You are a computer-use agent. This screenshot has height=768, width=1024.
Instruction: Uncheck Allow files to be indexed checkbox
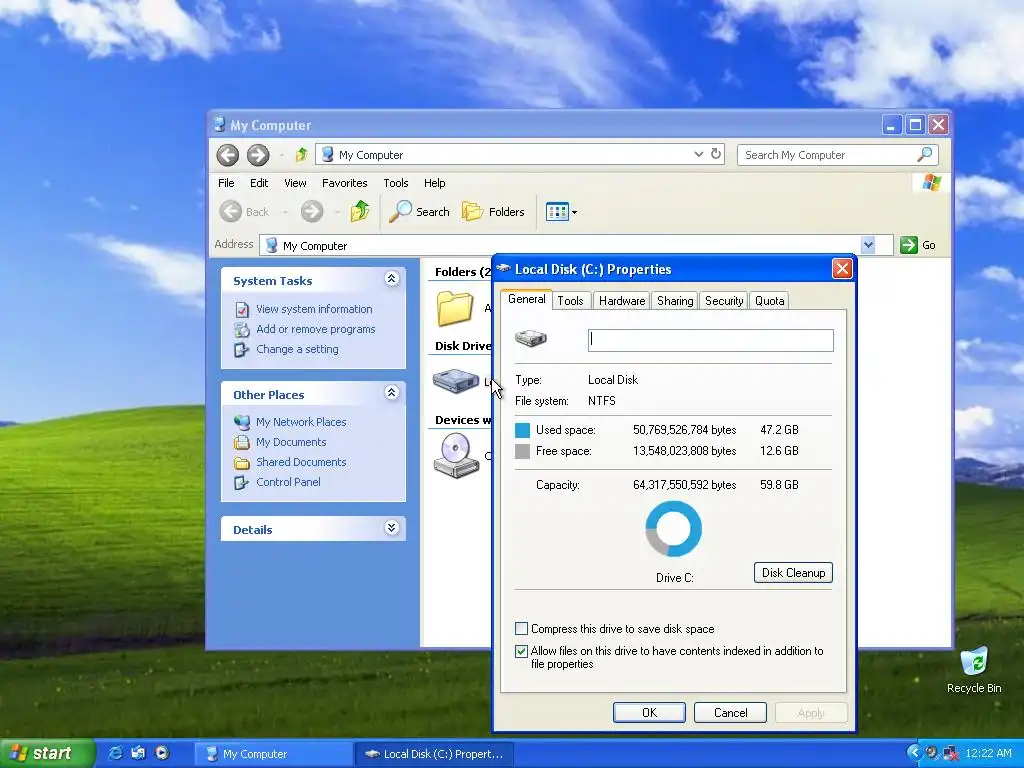(x=521, y=651)
